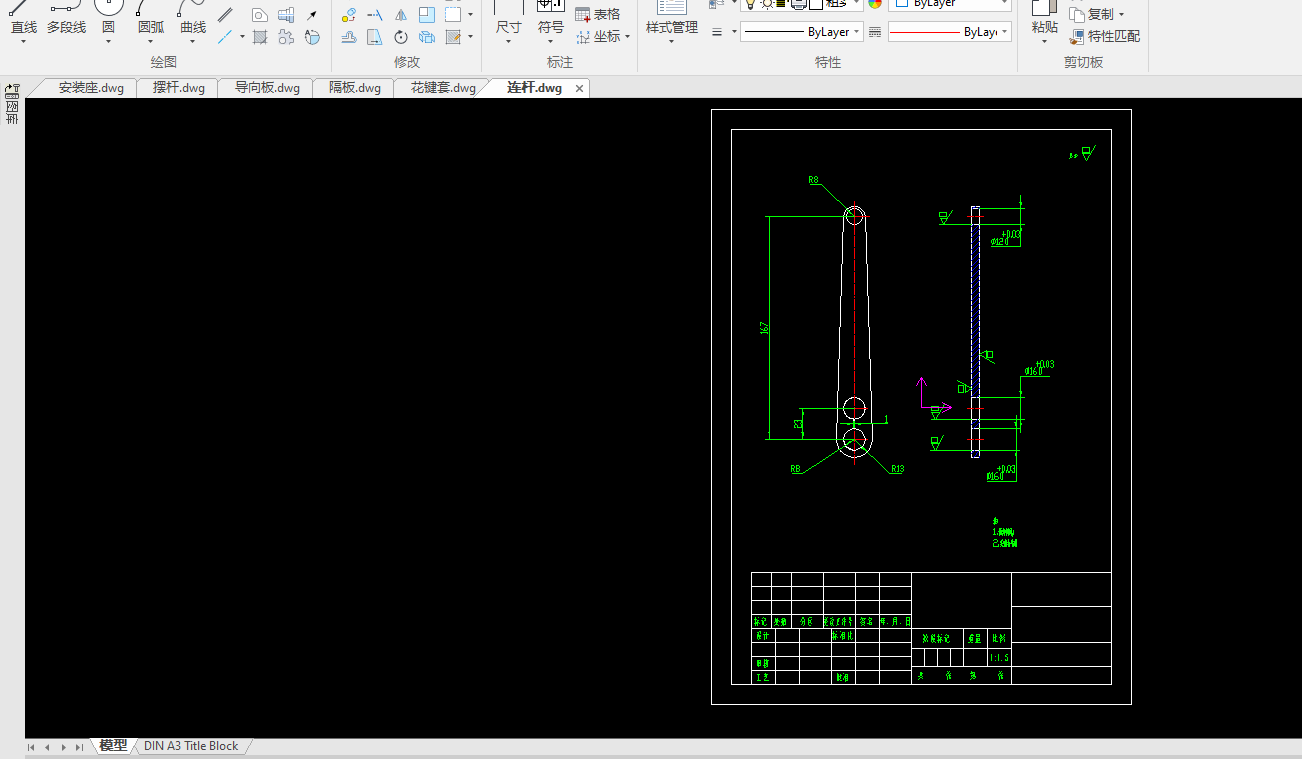
Task: Open the color wheel picker in 特性
Action: (x=875, y=4)
